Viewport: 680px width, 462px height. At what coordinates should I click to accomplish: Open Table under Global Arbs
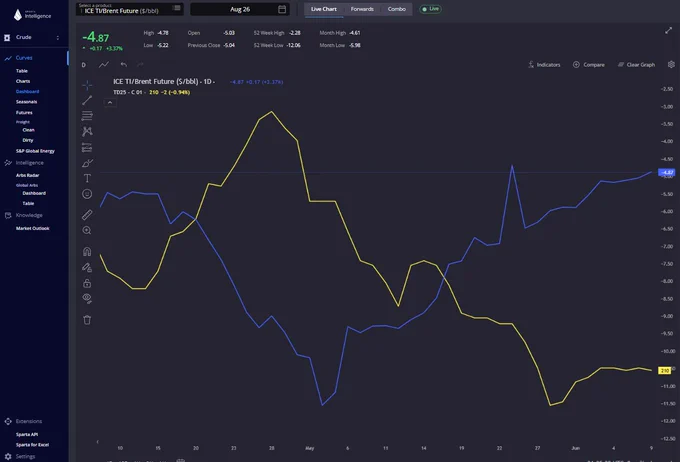point(28,203)
